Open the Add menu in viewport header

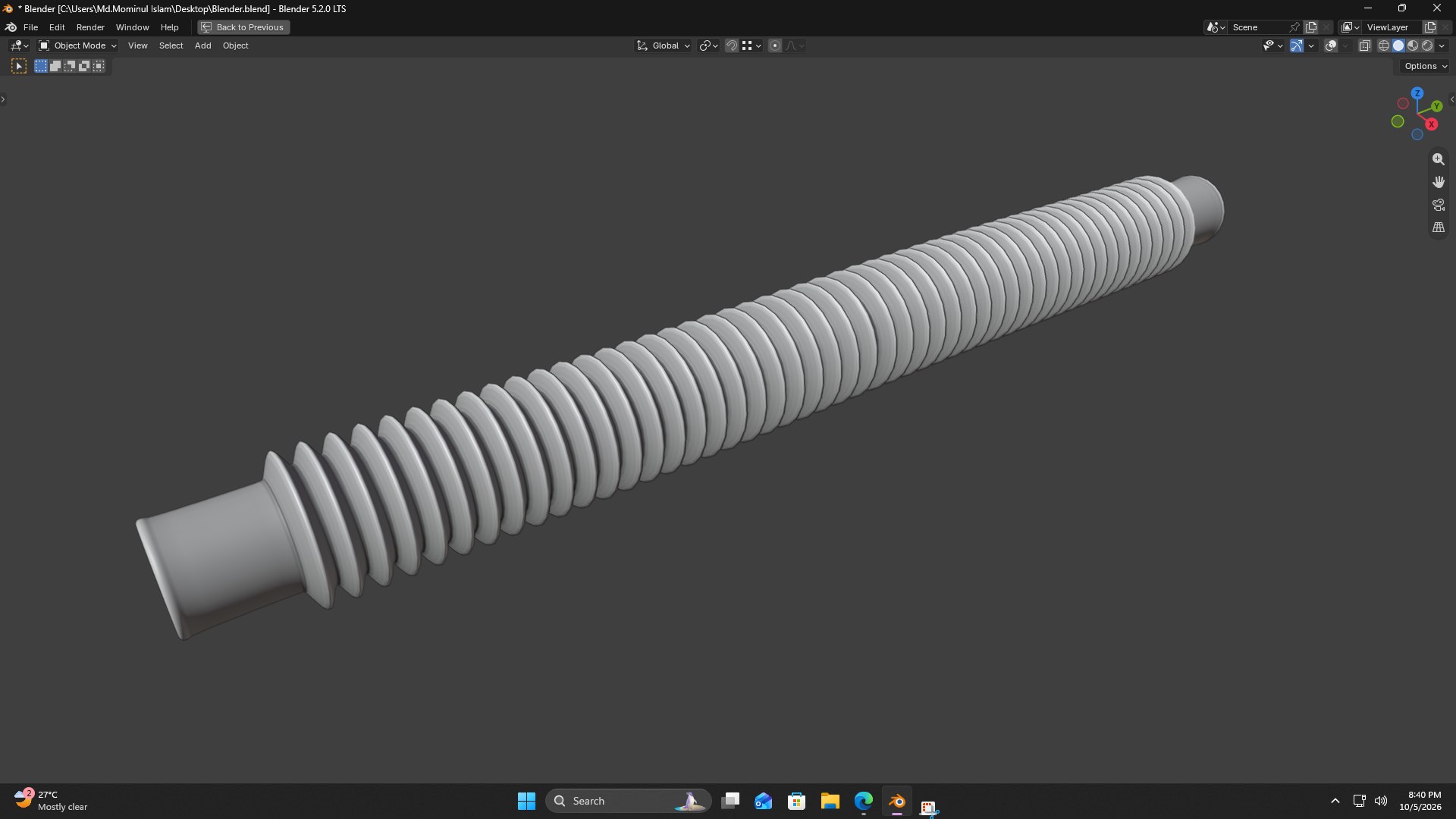coord(202,46)
